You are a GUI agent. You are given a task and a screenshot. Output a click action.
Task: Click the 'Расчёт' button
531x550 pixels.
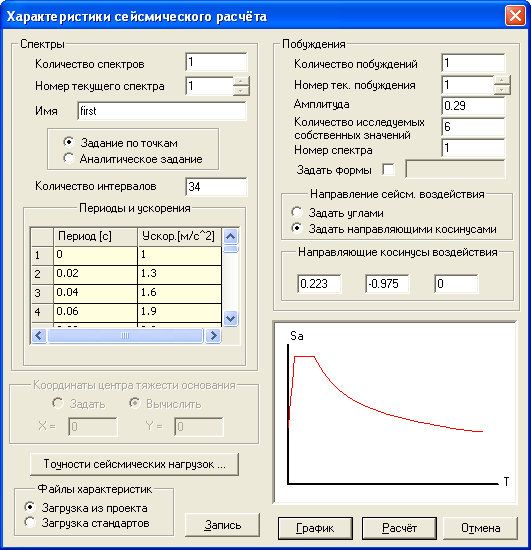click(399, 528)
